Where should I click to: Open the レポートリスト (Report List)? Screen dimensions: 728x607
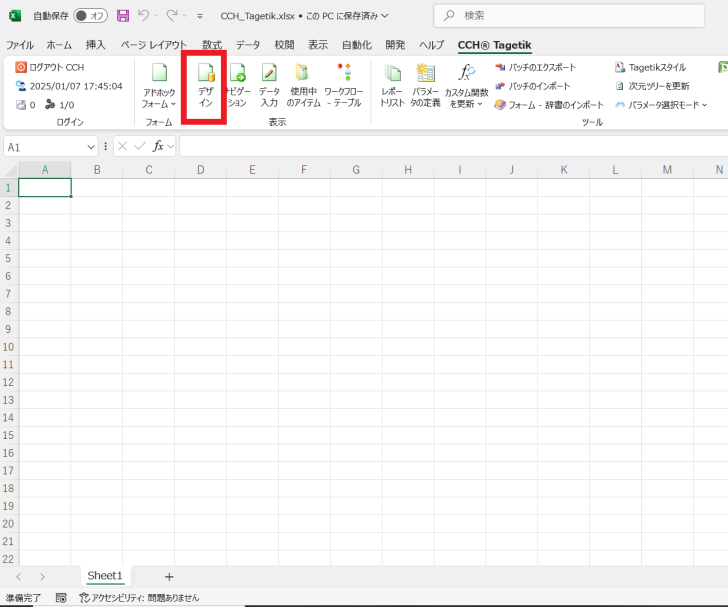(x=392, y=85)
